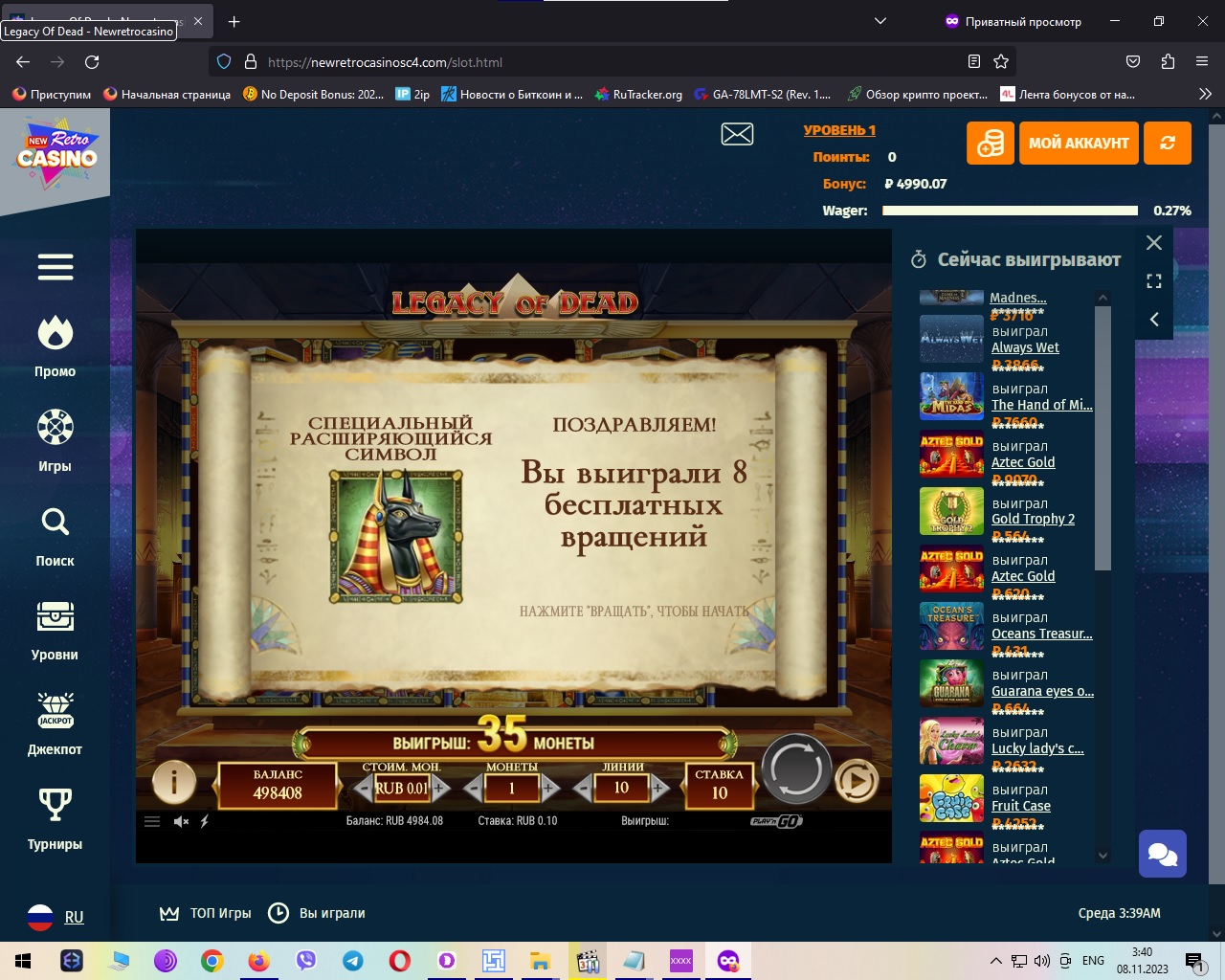Change language via RU selector
This screenshot has height=980, width=1225.
56,917
